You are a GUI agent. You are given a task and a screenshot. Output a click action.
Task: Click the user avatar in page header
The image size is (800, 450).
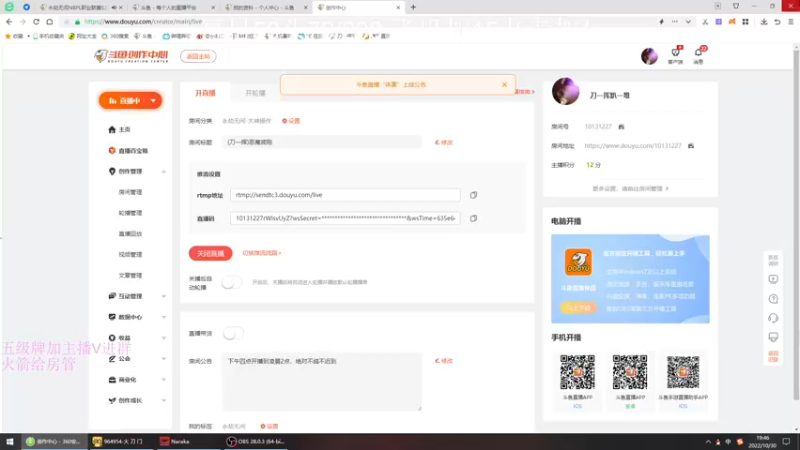[649, 56]
